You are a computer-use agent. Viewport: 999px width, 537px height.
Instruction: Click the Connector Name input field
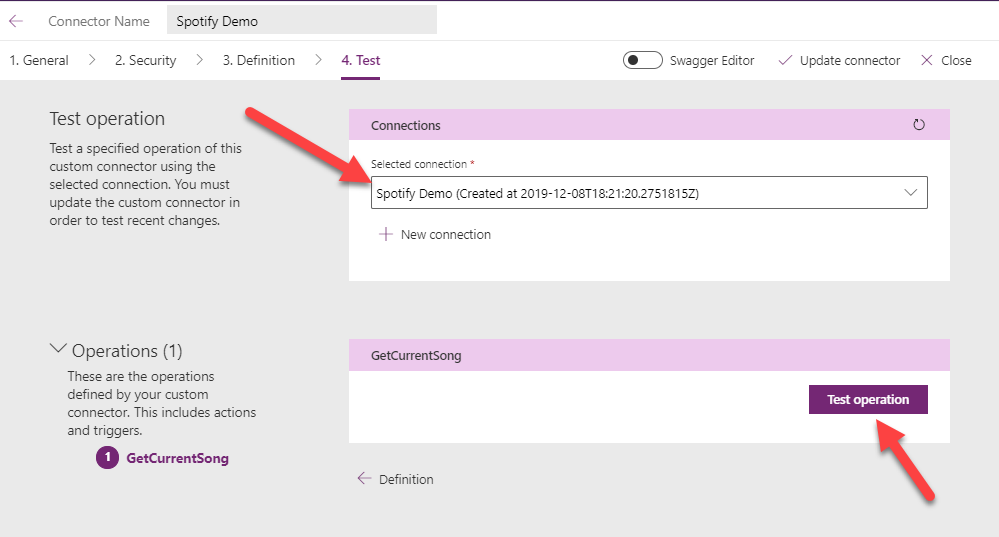coord(300,20)
